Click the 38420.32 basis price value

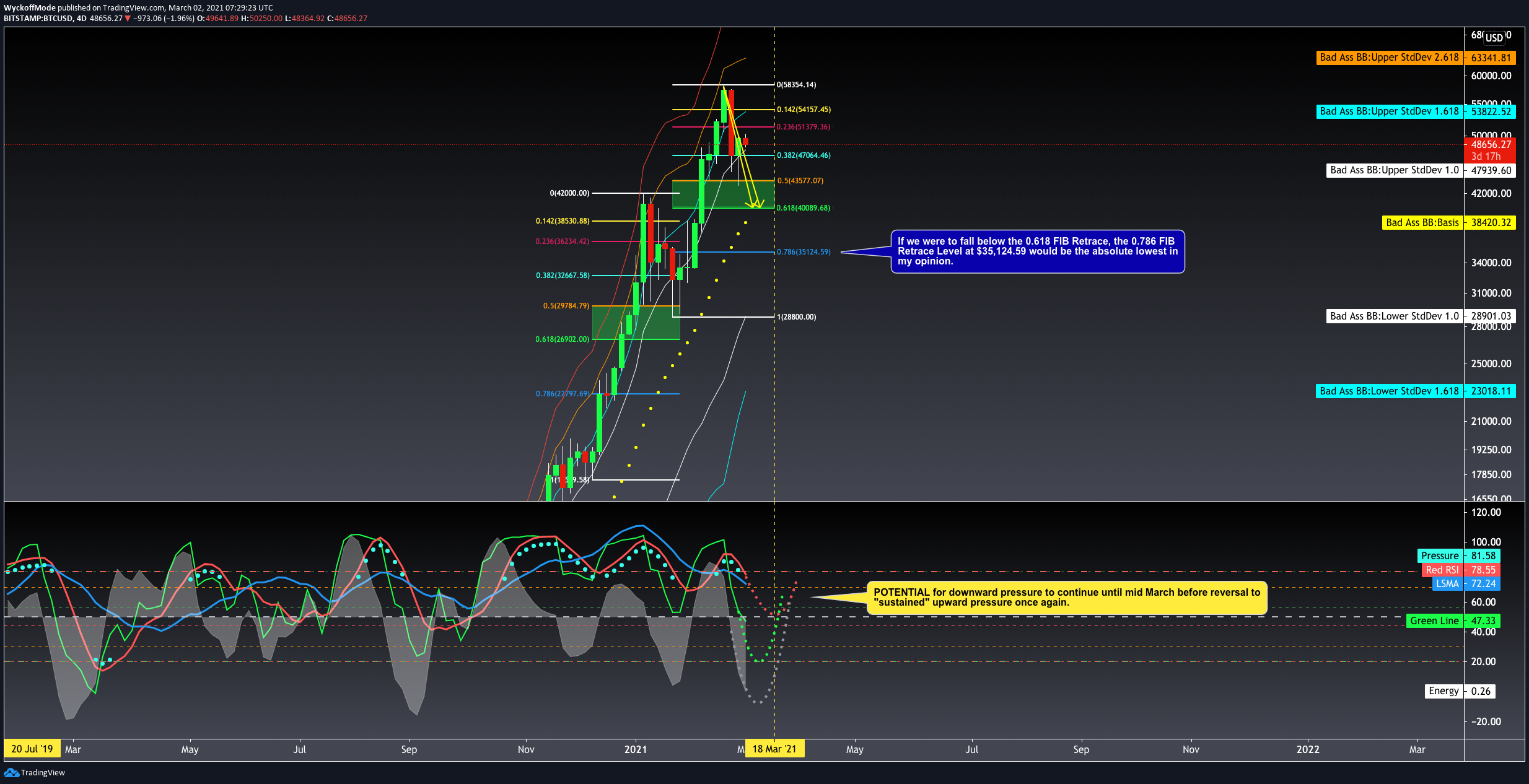[x=1491, y=222]
